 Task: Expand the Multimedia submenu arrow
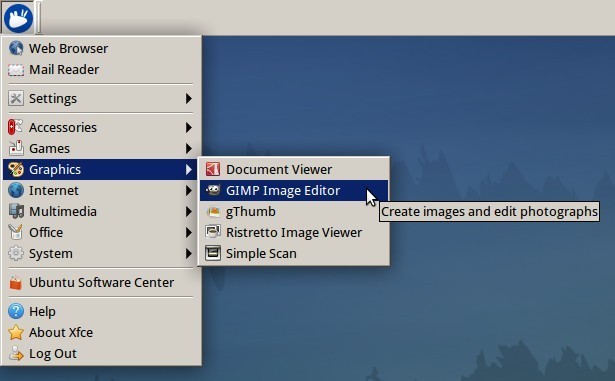189,211
